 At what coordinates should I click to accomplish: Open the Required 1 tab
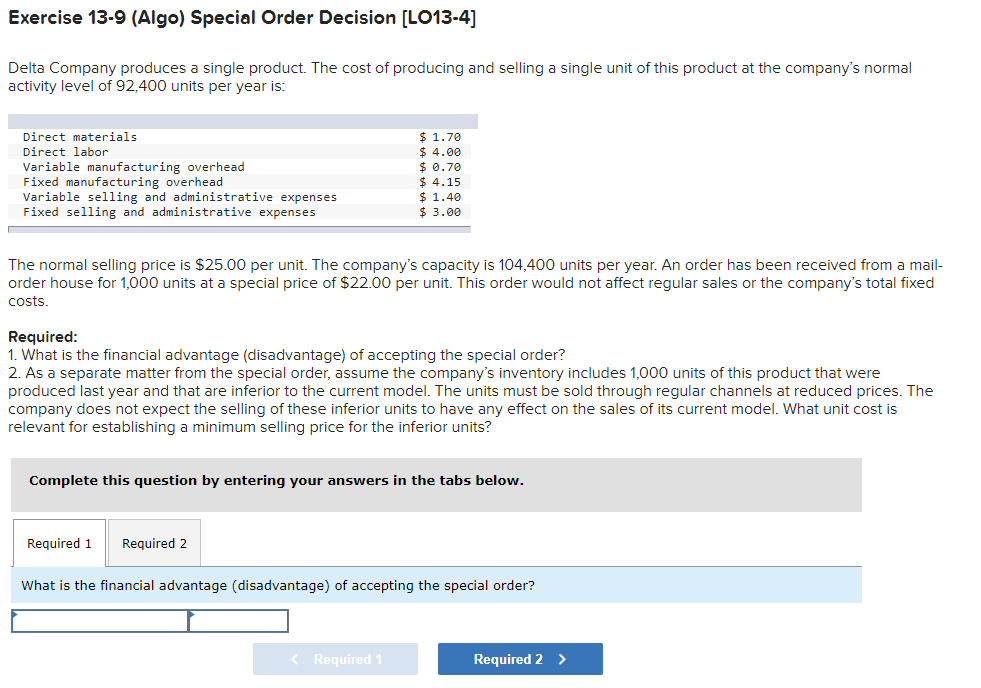[x=59, y=543]
